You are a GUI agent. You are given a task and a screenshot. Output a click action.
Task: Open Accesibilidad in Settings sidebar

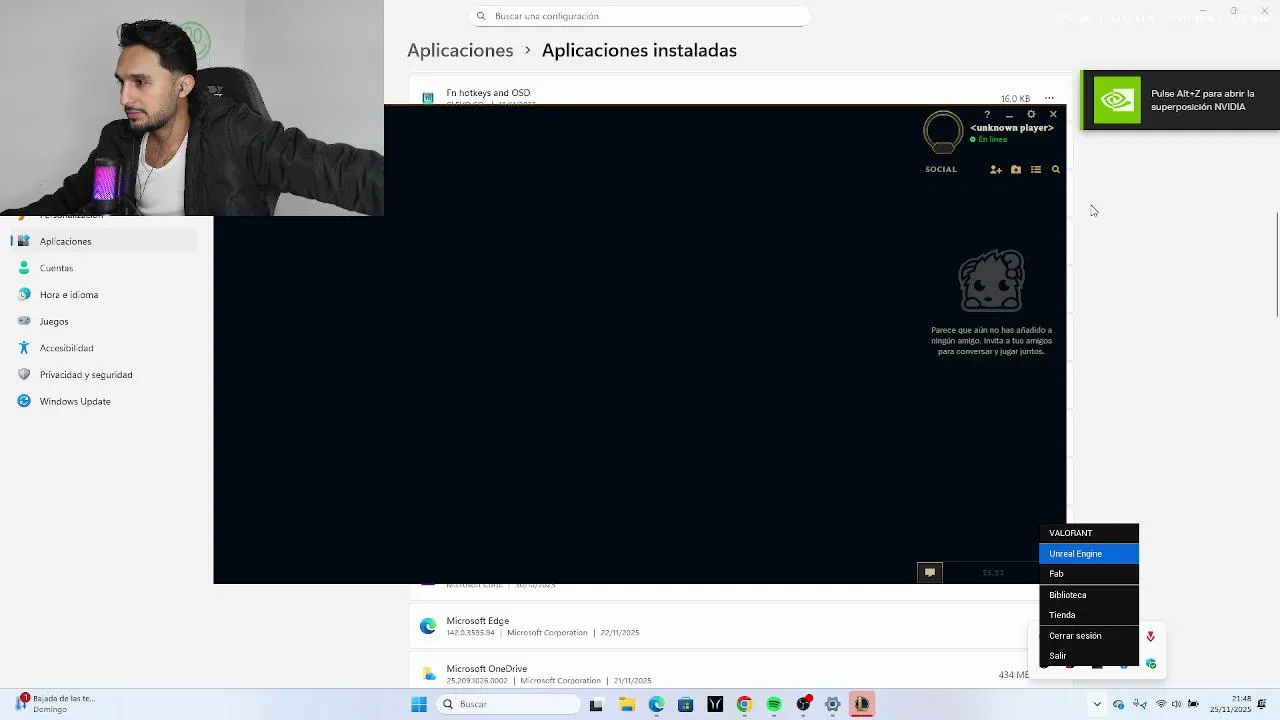click(x=106, y=348)
